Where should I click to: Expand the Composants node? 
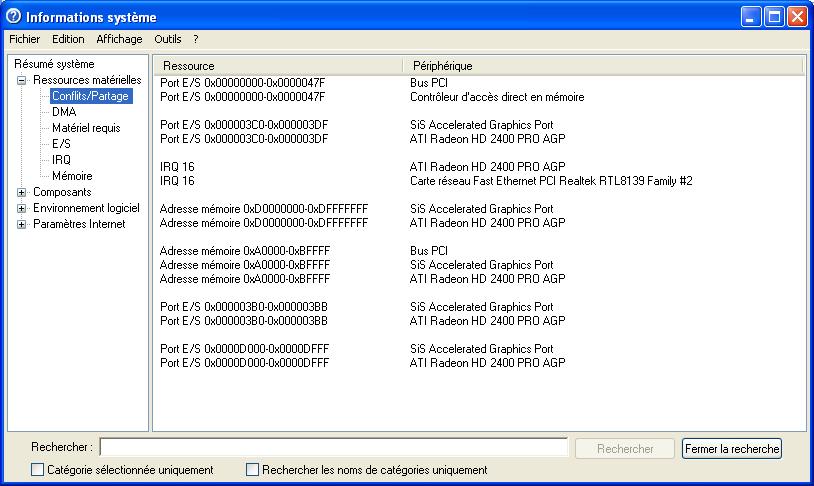pos(21,192)
